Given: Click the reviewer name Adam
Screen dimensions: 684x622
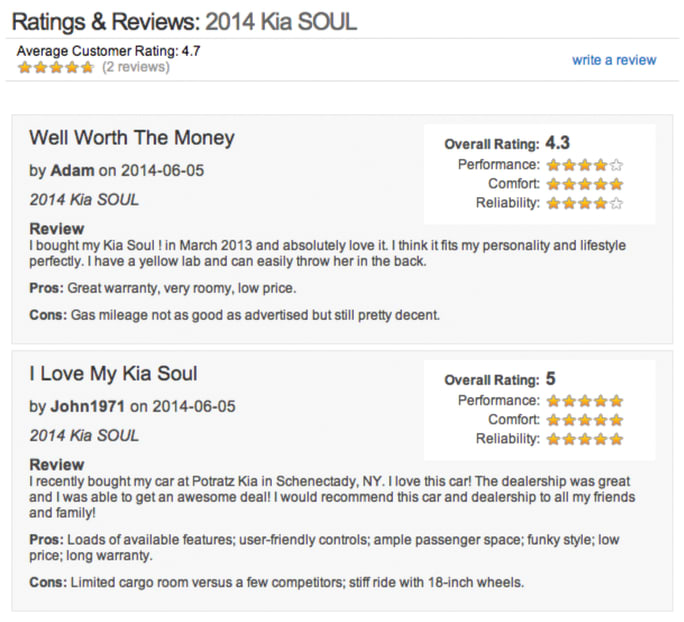Looking at the screenshot, I should (x=72, y=171).
